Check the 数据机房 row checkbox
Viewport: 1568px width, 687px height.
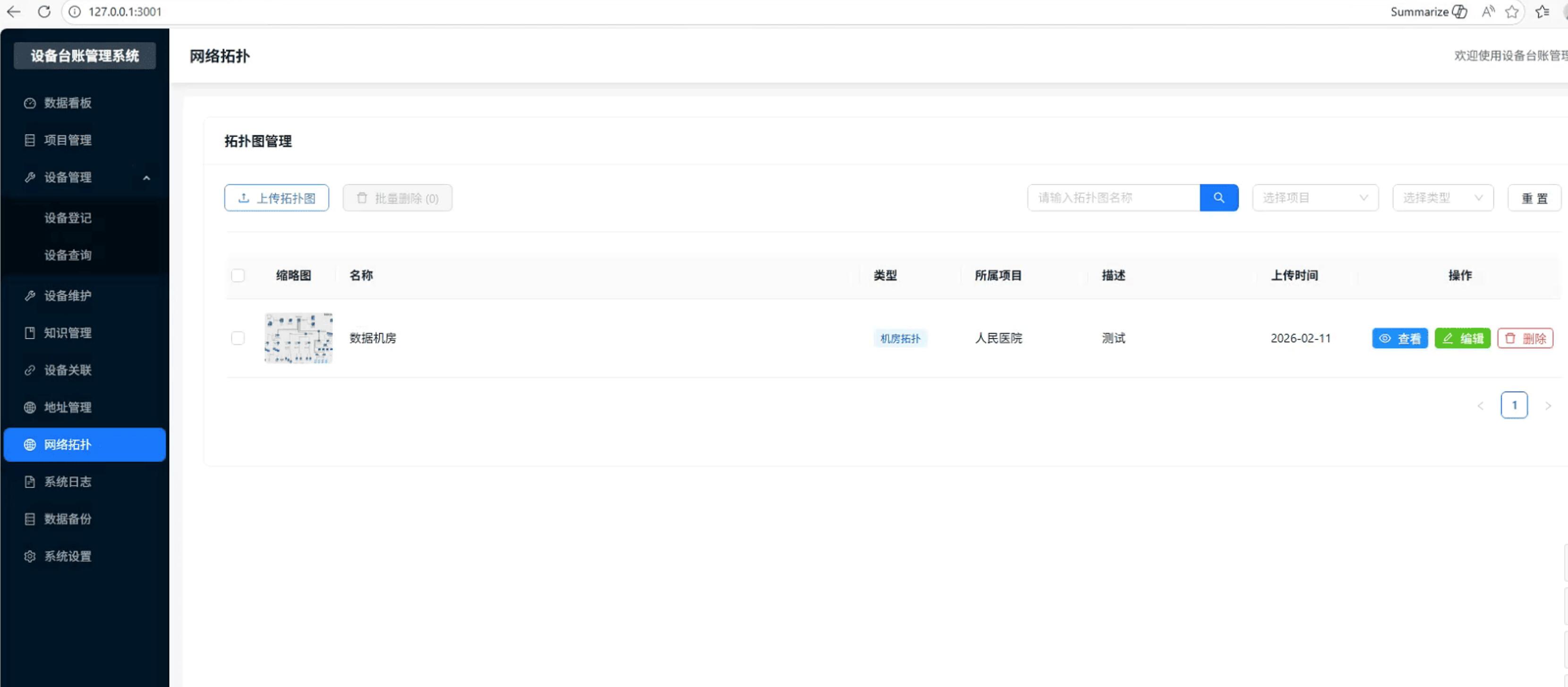(238, 338)
